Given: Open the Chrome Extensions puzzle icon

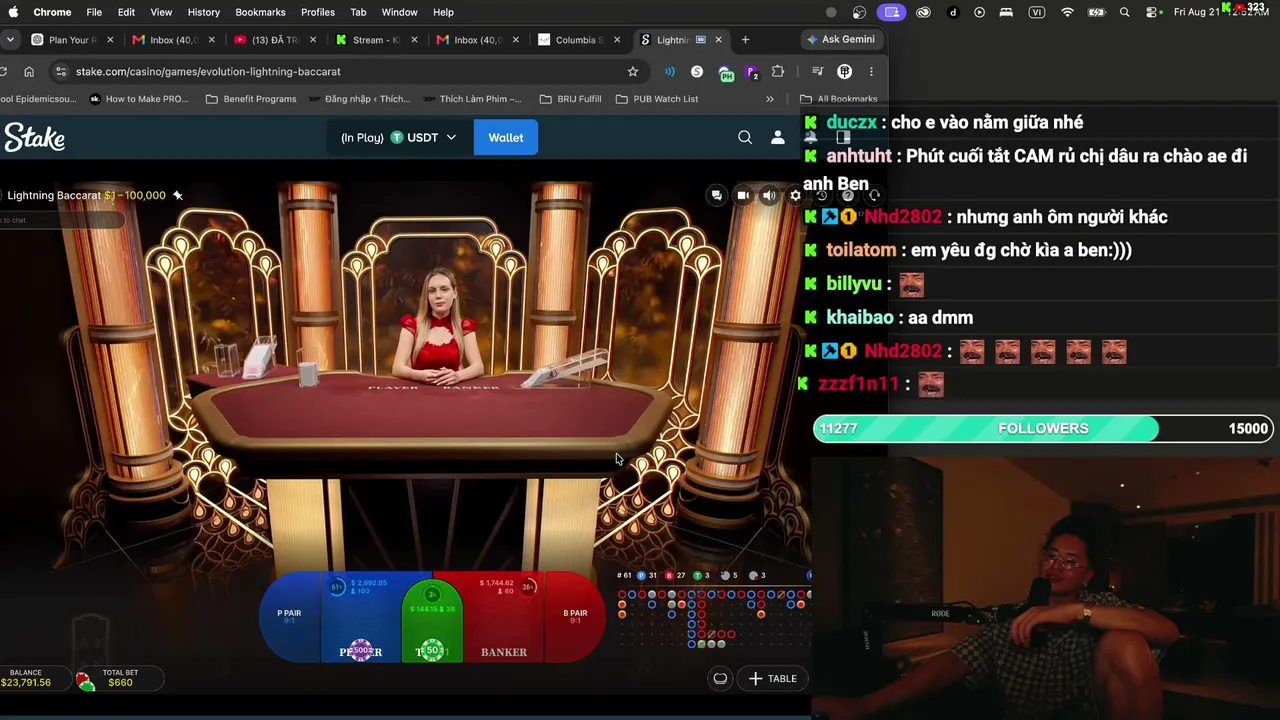Looking at the screenshot, I should coord(778,71).
